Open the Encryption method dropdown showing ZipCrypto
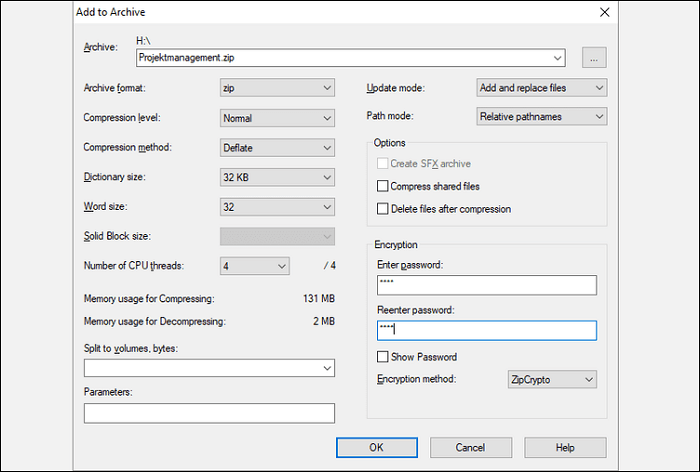The width and height of the screenshot is (700, 472). coord(552,380)
